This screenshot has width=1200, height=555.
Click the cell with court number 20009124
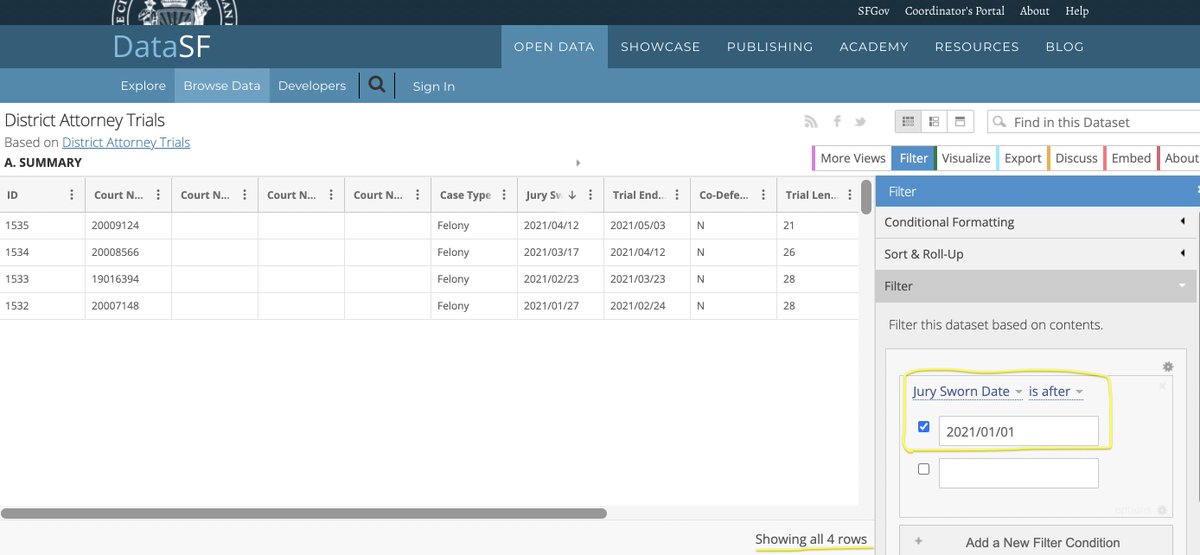coord(128,225)
